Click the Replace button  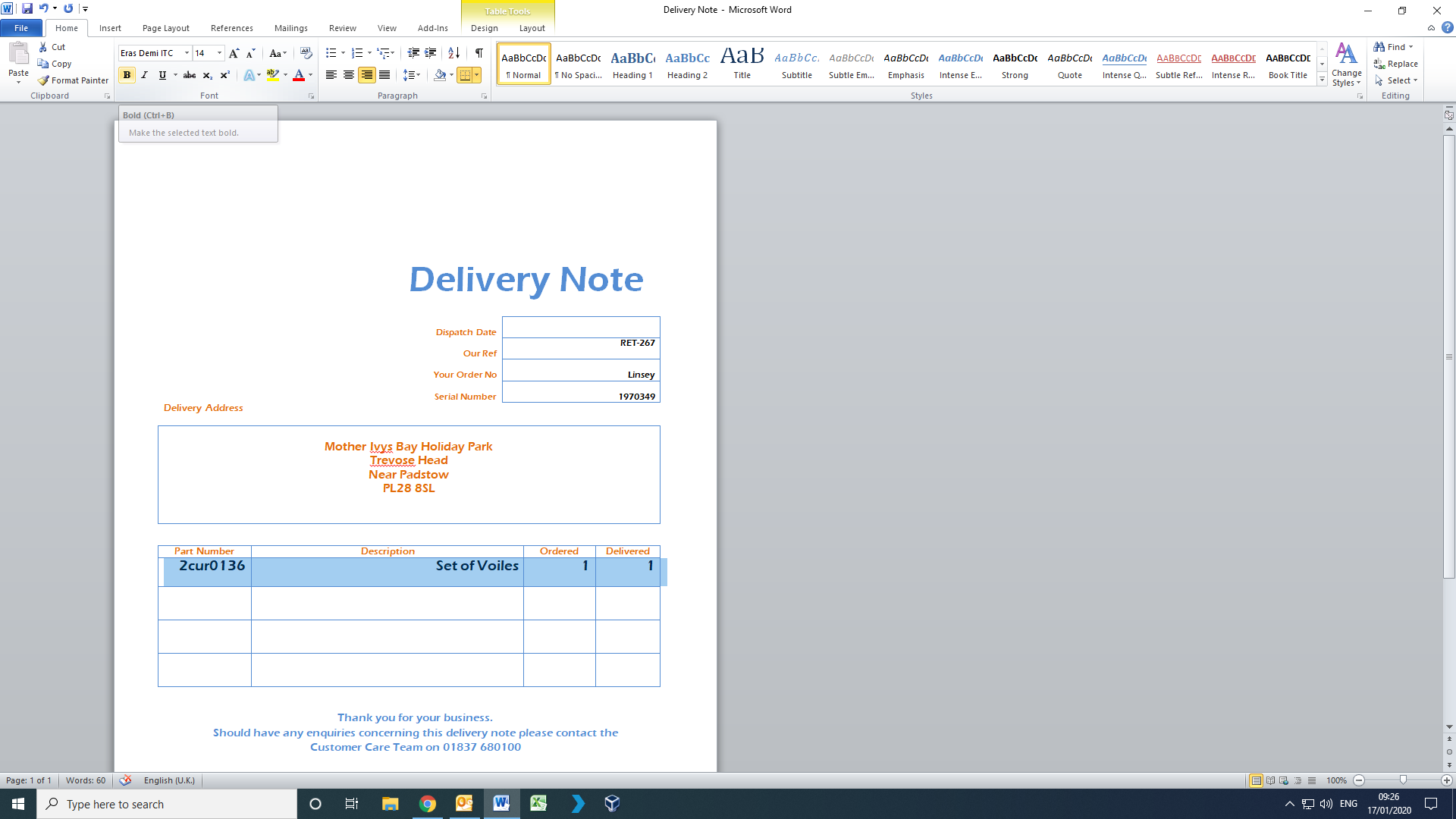pyautogui.click(x=1395, y=64)
